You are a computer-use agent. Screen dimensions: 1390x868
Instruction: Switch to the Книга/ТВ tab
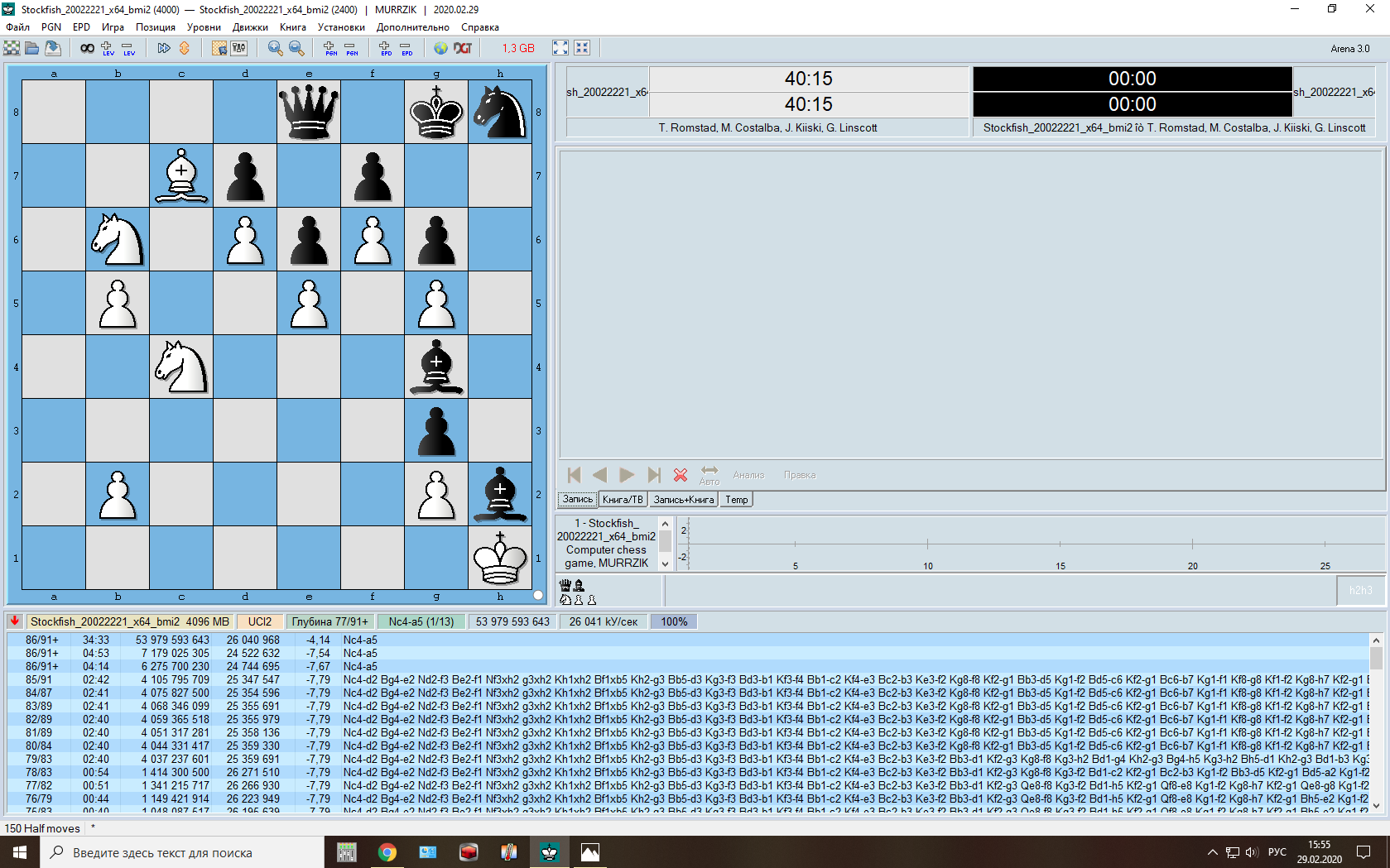[622, 500]
